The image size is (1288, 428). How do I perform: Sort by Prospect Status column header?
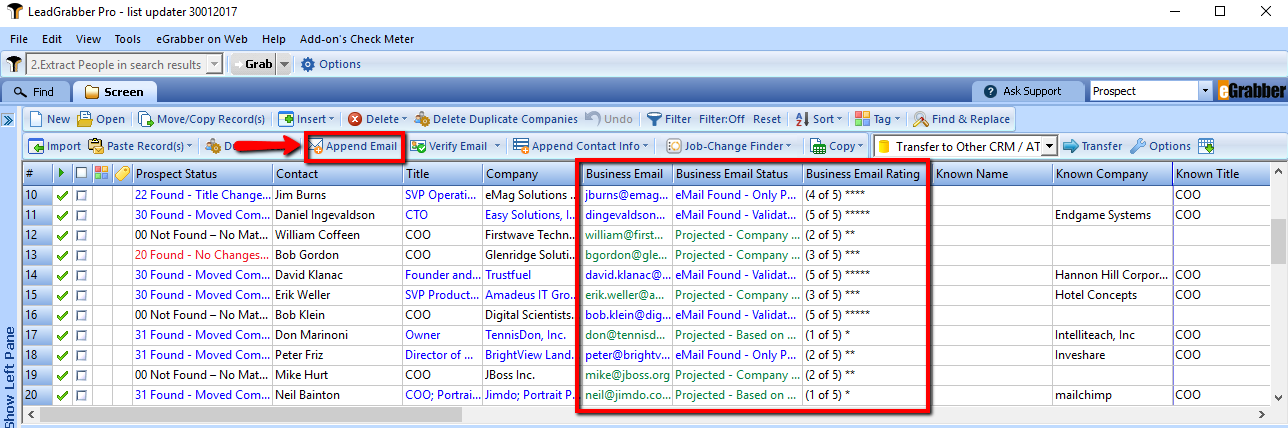click(202, 174)
